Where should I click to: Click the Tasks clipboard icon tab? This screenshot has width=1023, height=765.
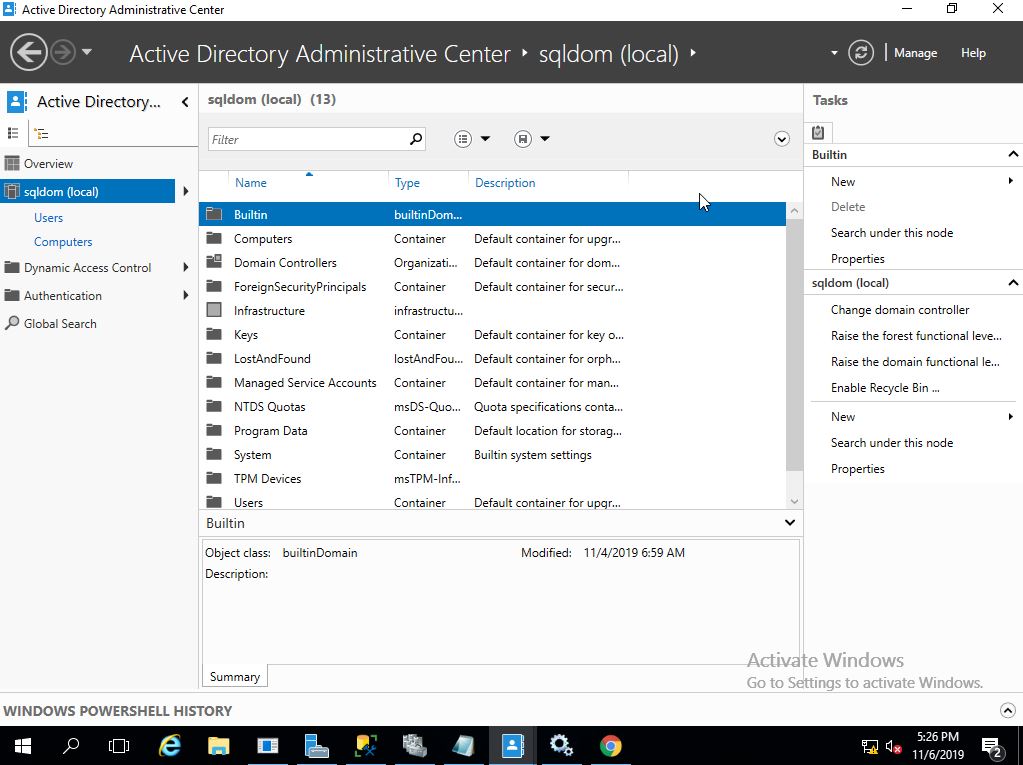pos(818,132)
